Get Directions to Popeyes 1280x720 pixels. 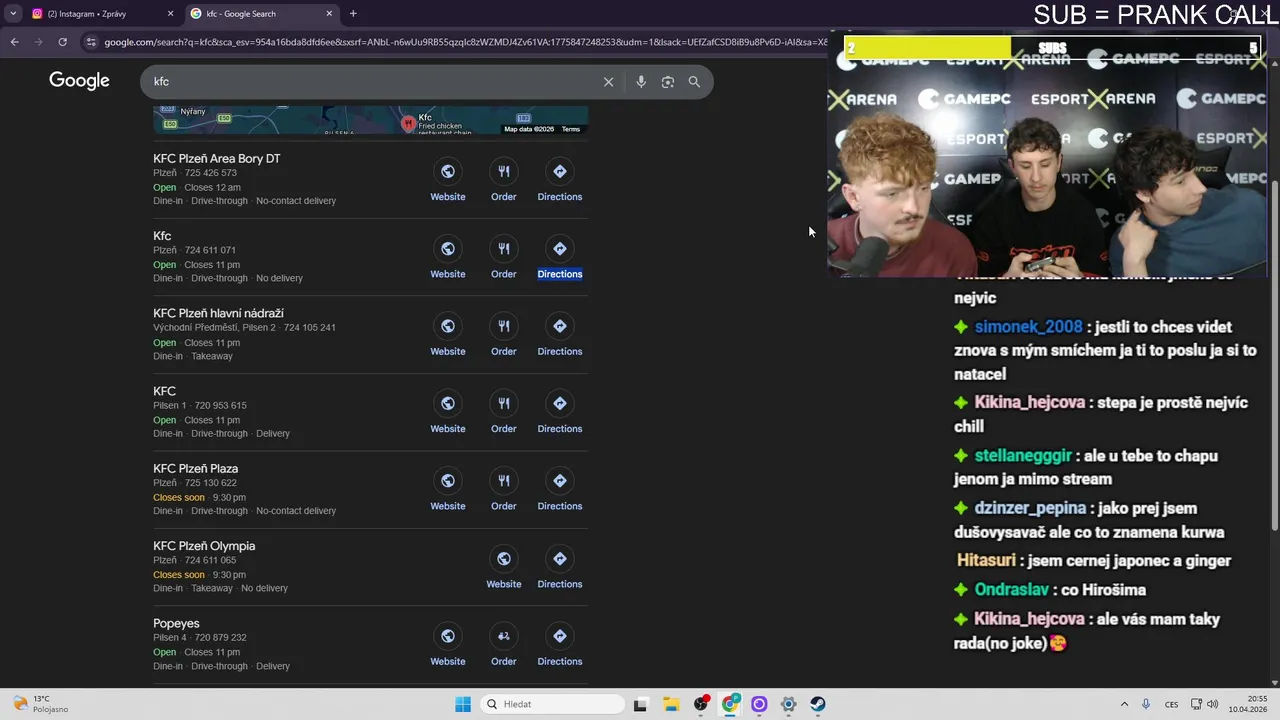point(560,646)
